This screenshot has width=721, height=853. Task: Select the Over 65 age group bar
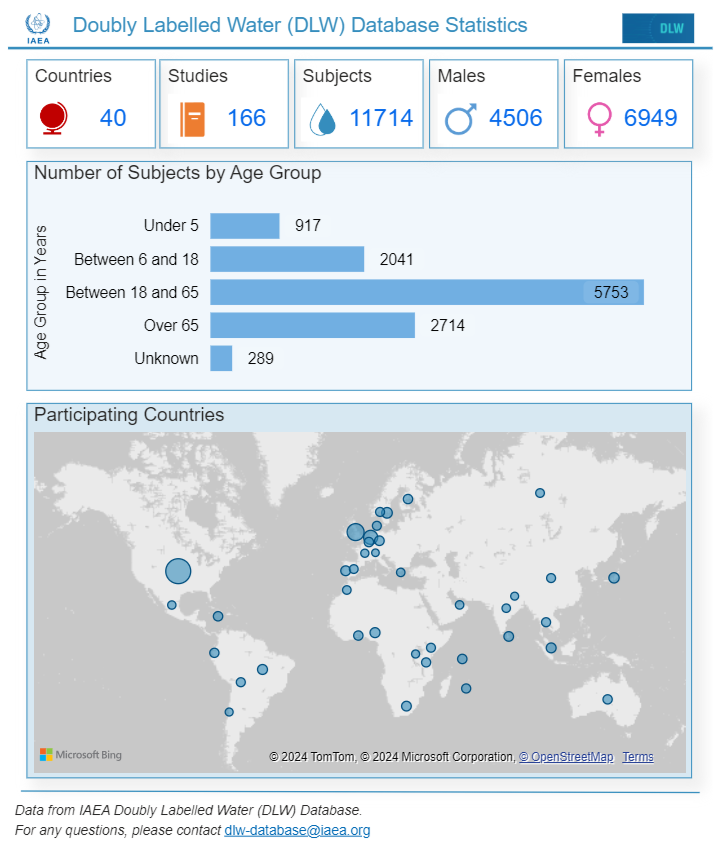[312, 325]
